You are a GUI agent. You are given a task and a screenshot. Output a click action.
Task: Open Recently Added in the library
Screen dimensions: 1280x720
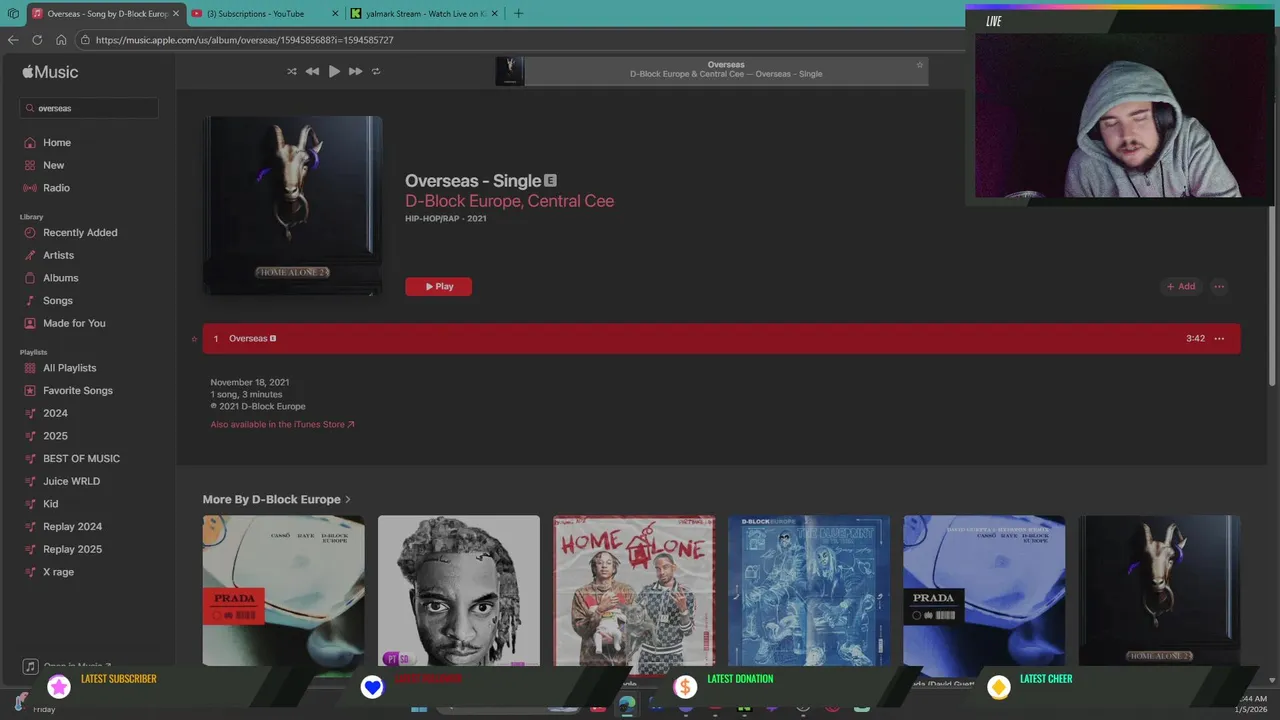[80, 233]
